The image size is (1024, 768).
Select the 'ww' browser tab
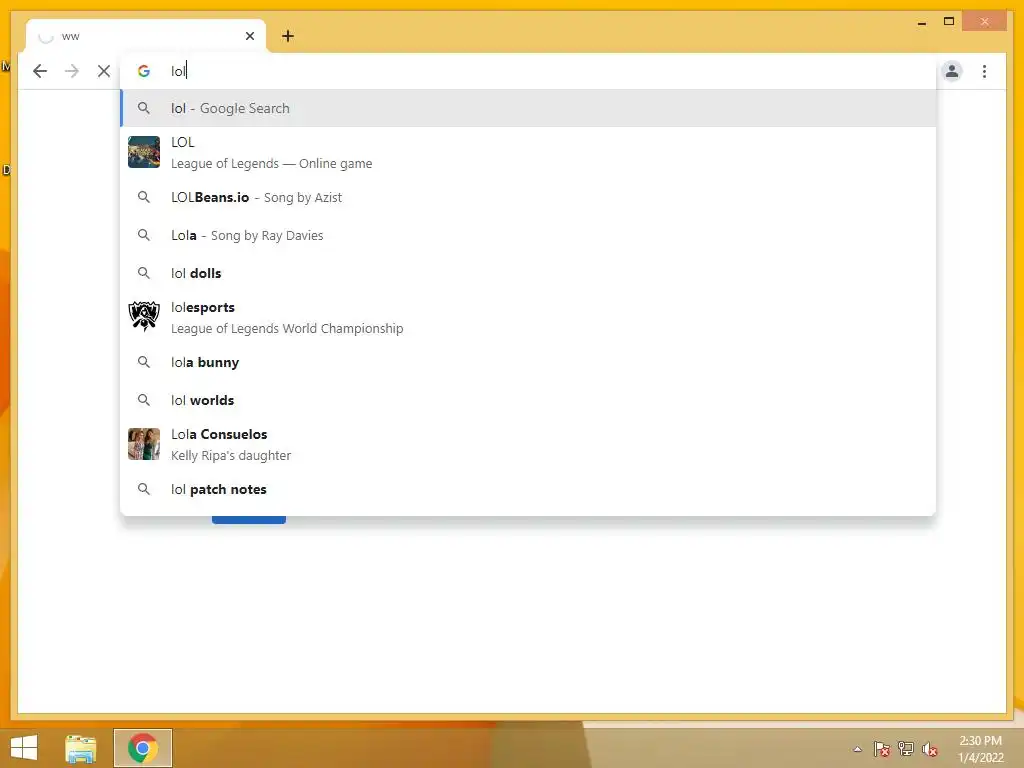145,36
